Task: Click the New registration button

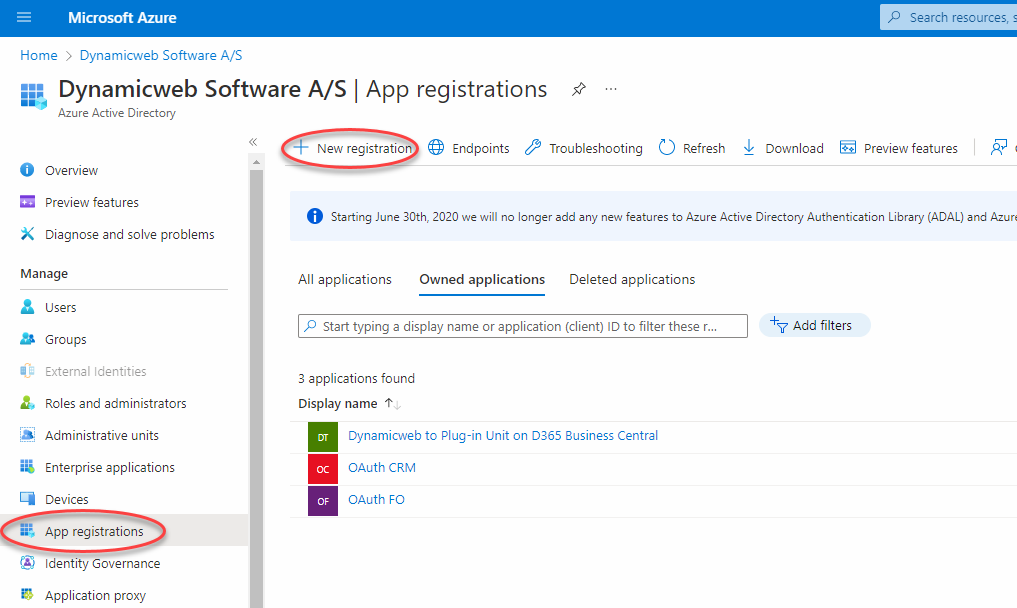Action: coord(352,148)
